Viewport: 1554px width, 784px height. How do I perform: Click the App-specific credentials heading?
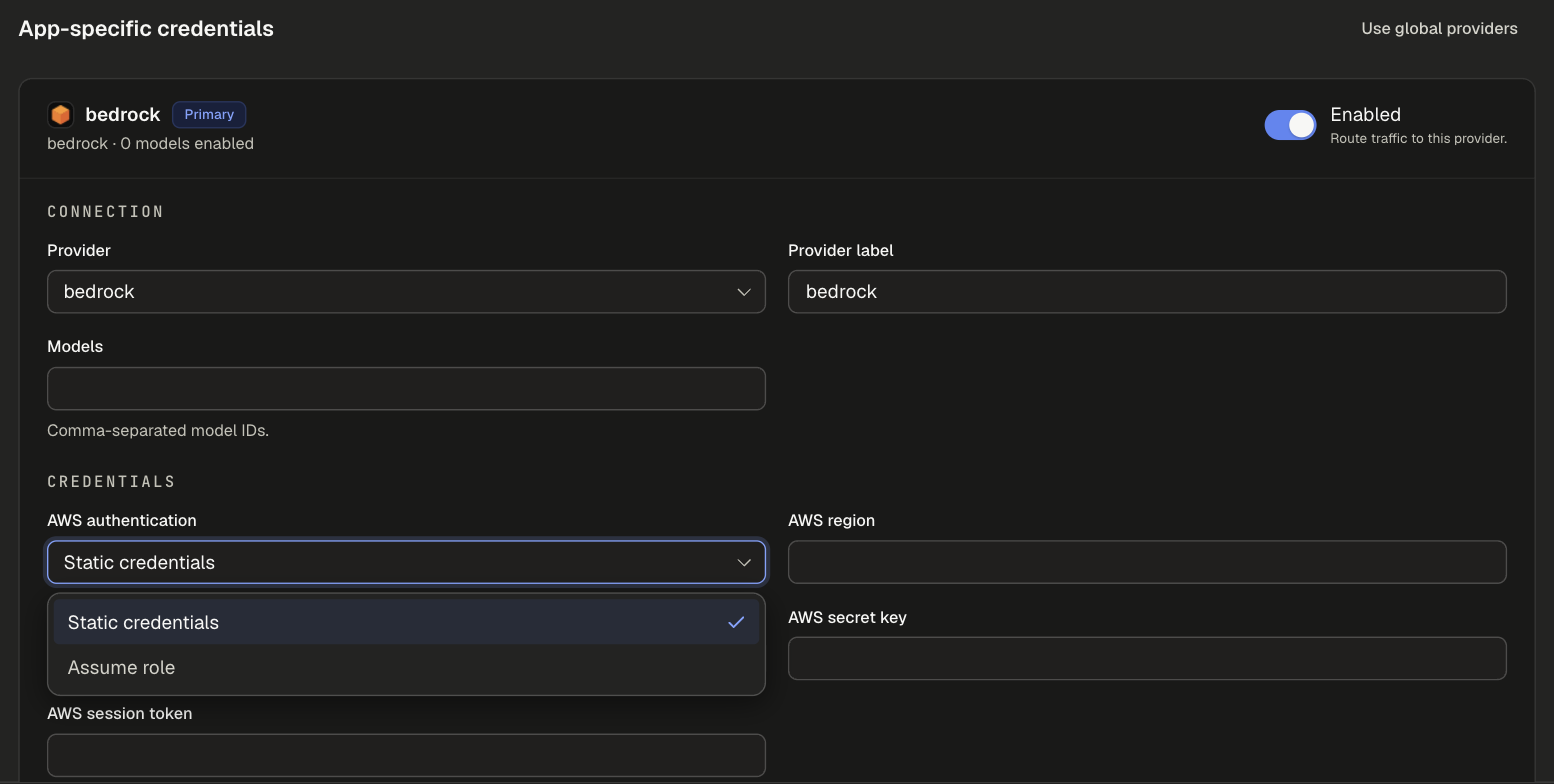pos(146,29)
